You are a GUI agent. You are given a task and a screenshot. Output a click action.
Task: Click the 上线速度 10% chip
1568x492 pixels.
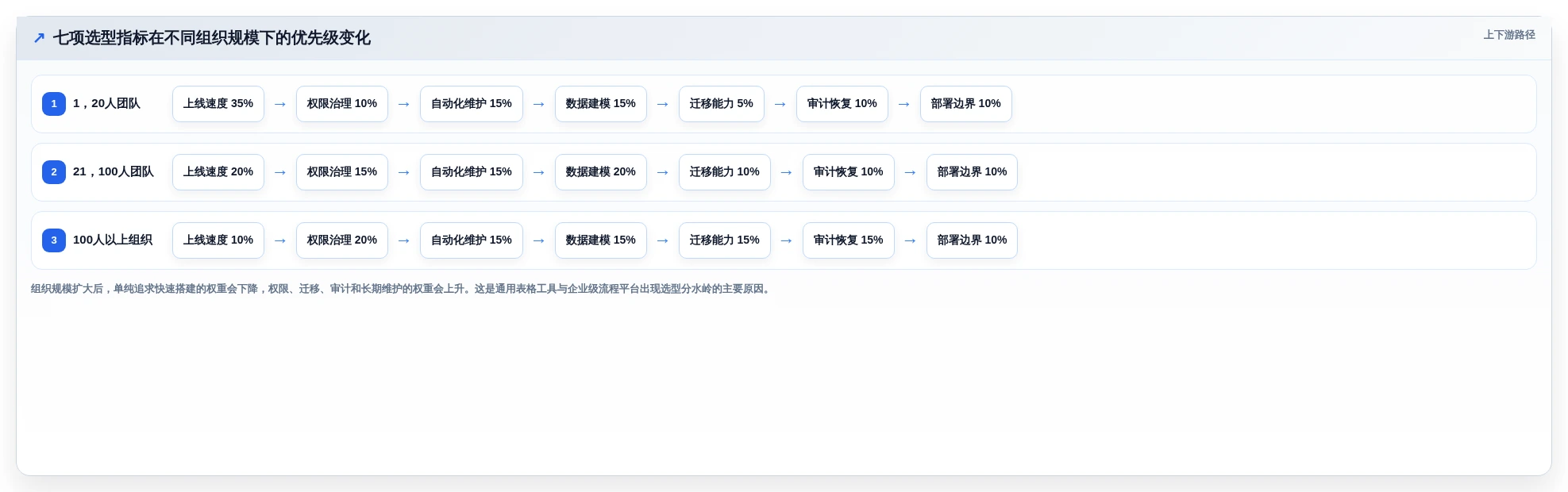[x=218, y=240]
